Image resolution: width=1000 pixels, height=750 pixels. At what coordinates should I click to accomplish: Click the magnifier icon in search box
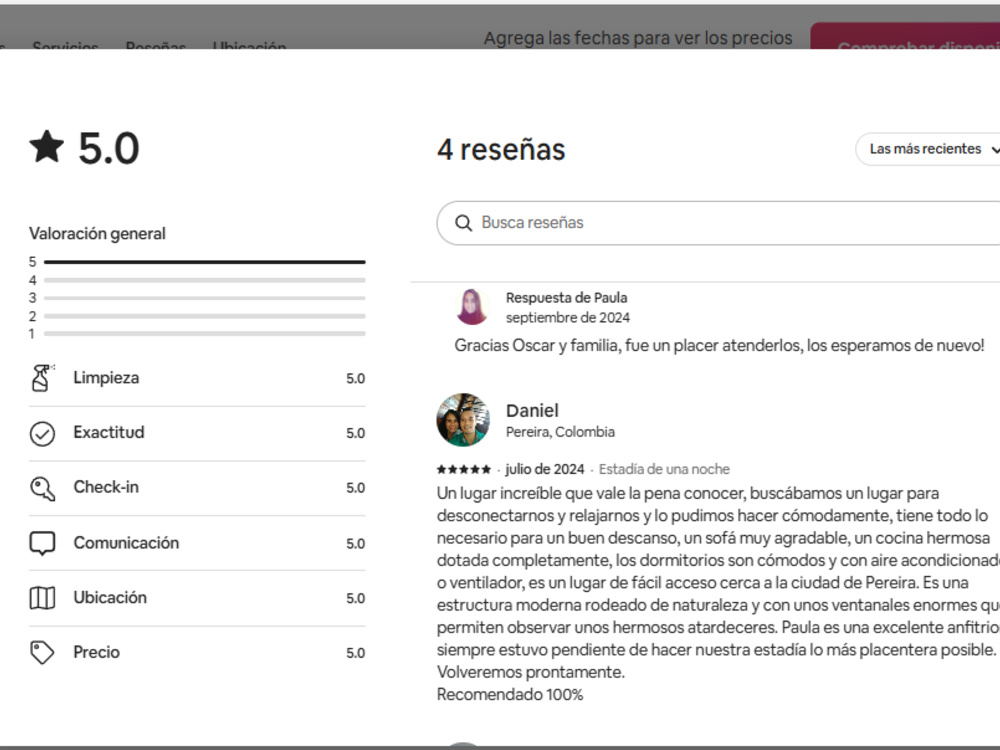(464, 223)
